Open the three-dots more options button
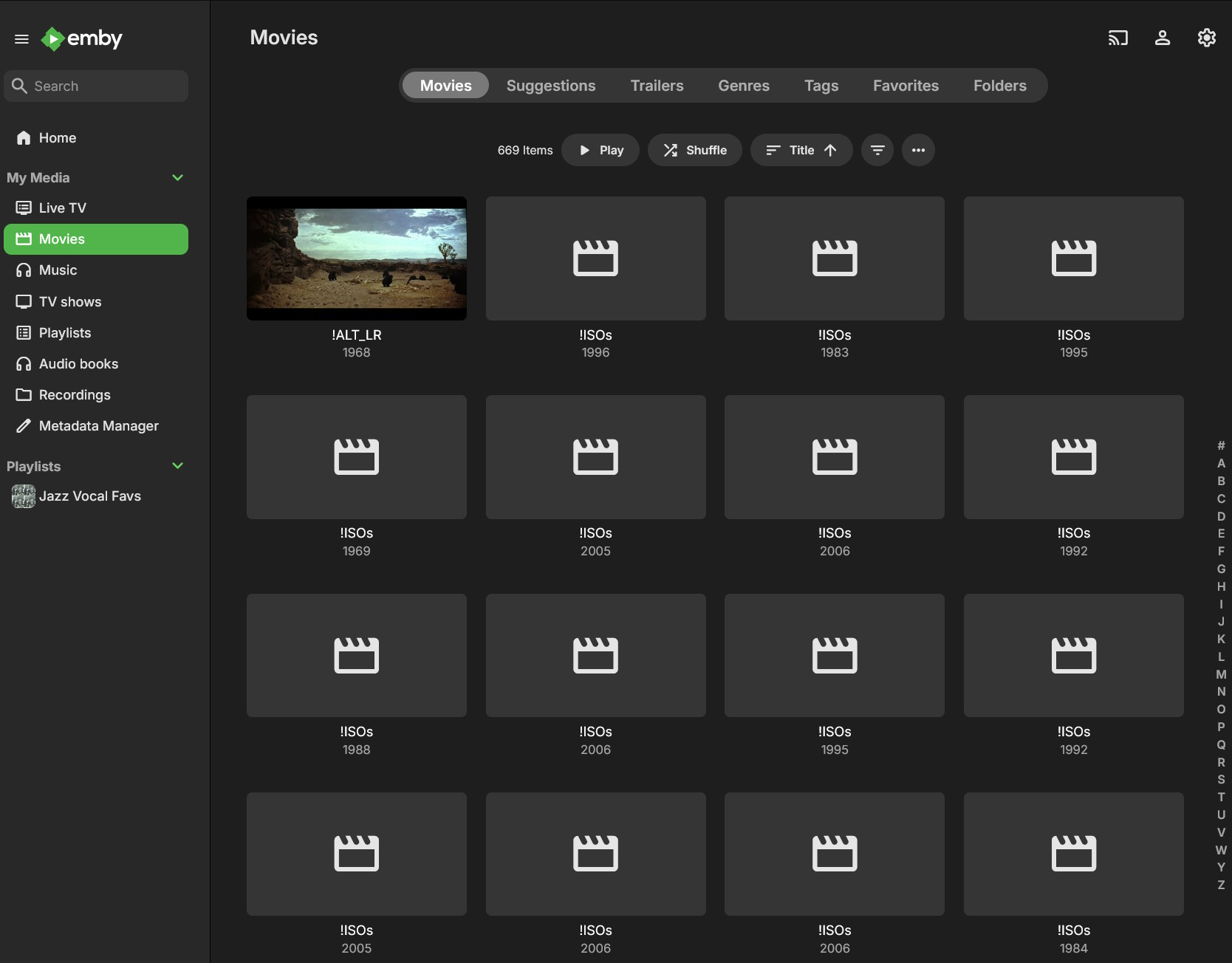1232x963 pixels. [918, 150]
